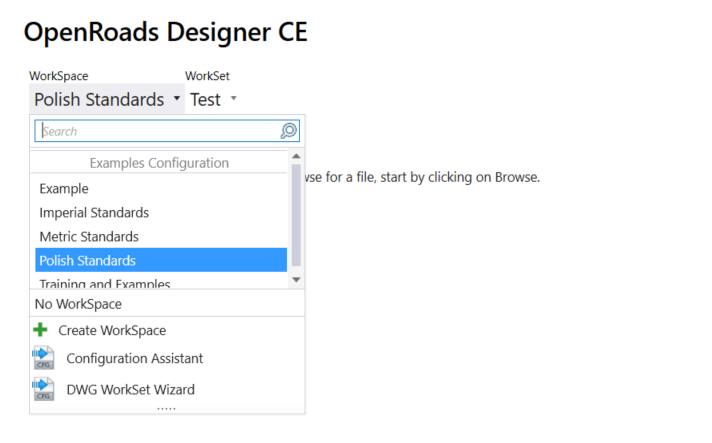
Task: Open the Test WorkSet dropdown
Action: [213, 99]
